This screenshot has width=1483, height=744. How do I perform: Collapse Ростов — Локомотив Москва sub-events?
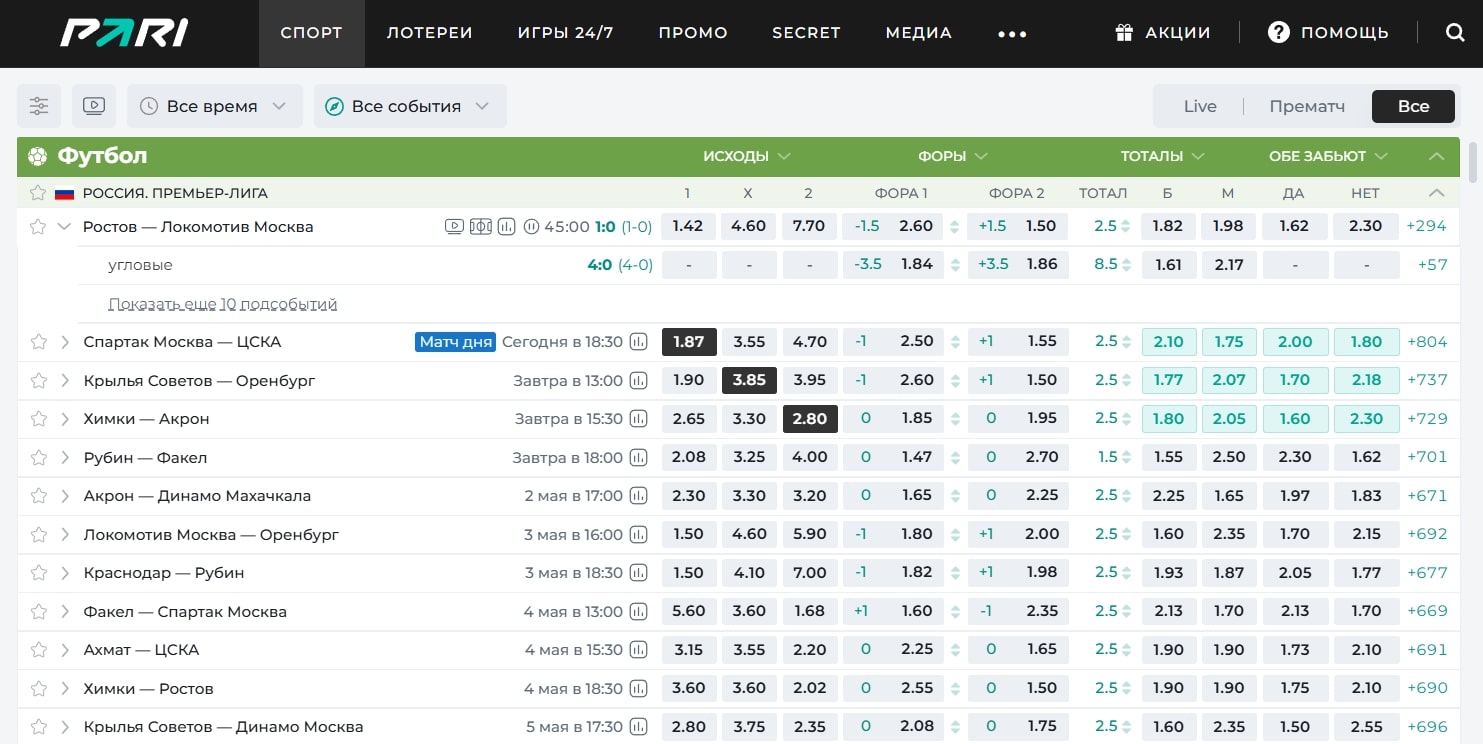[65, 226]
